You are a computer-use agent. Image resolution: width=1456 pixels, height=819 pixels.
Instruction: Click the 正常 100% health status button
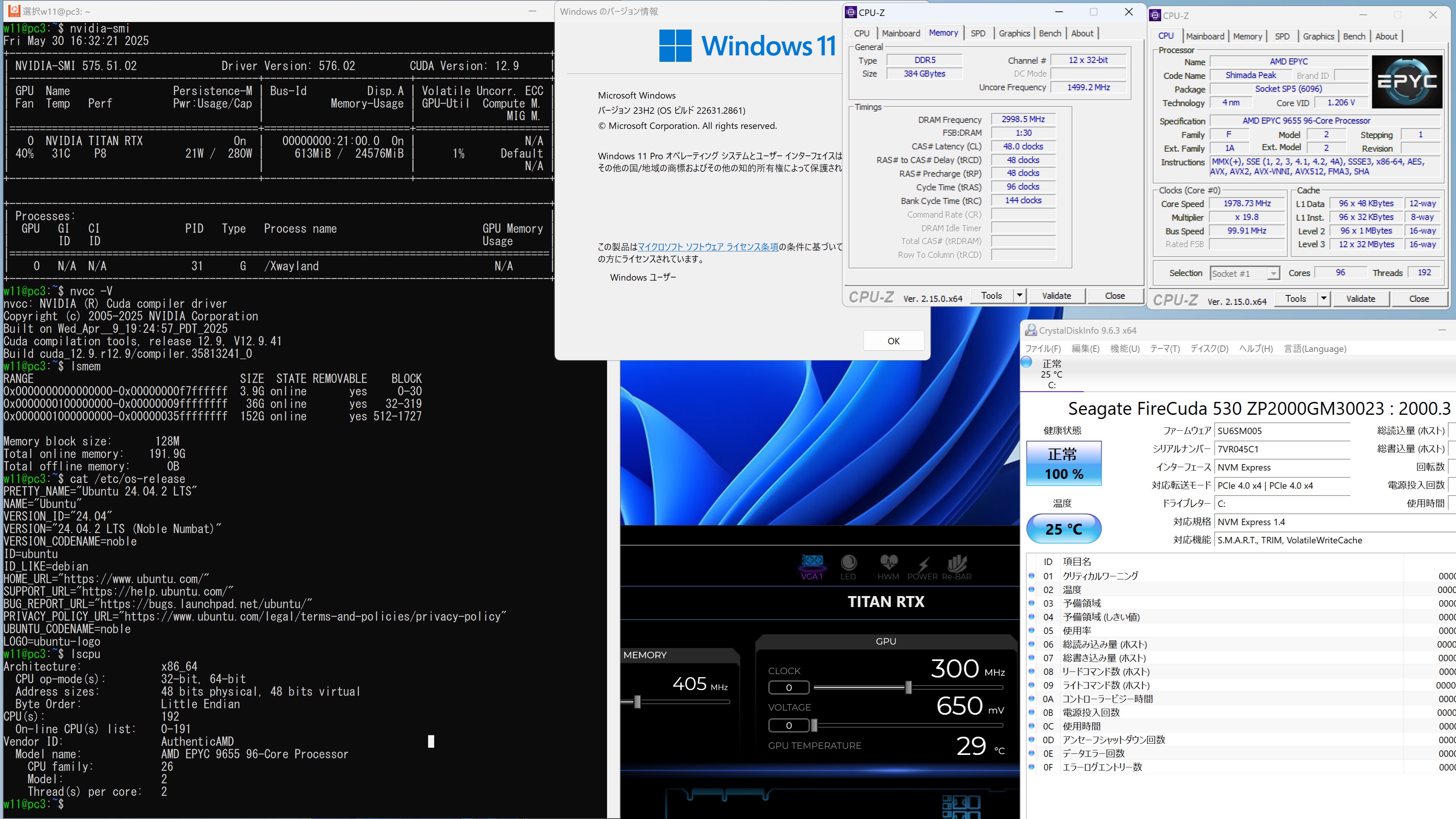1064,463
